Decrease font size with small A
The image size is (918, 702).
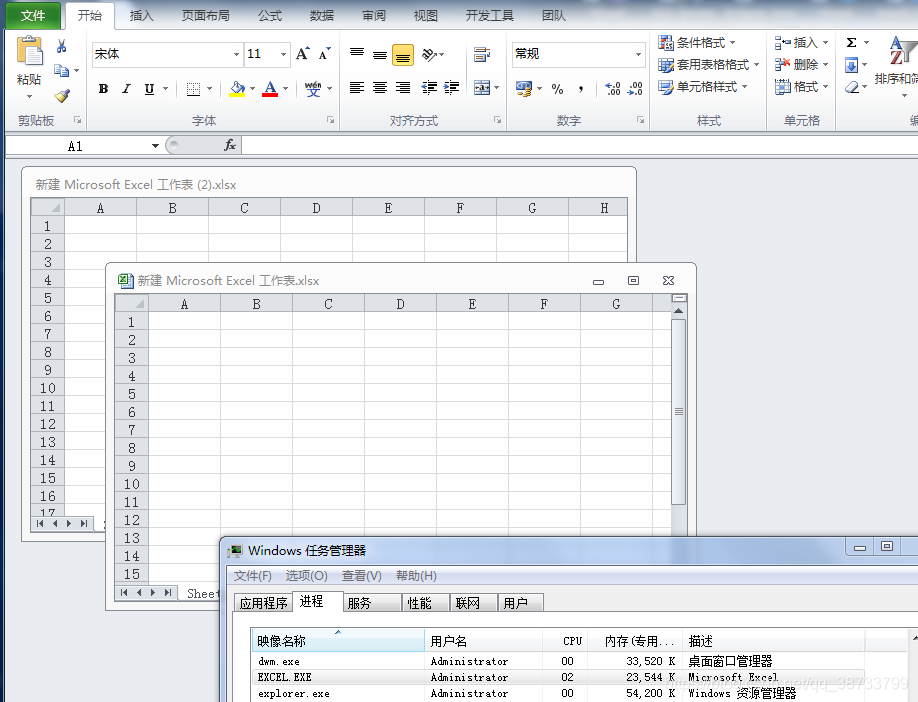point(324,54)
